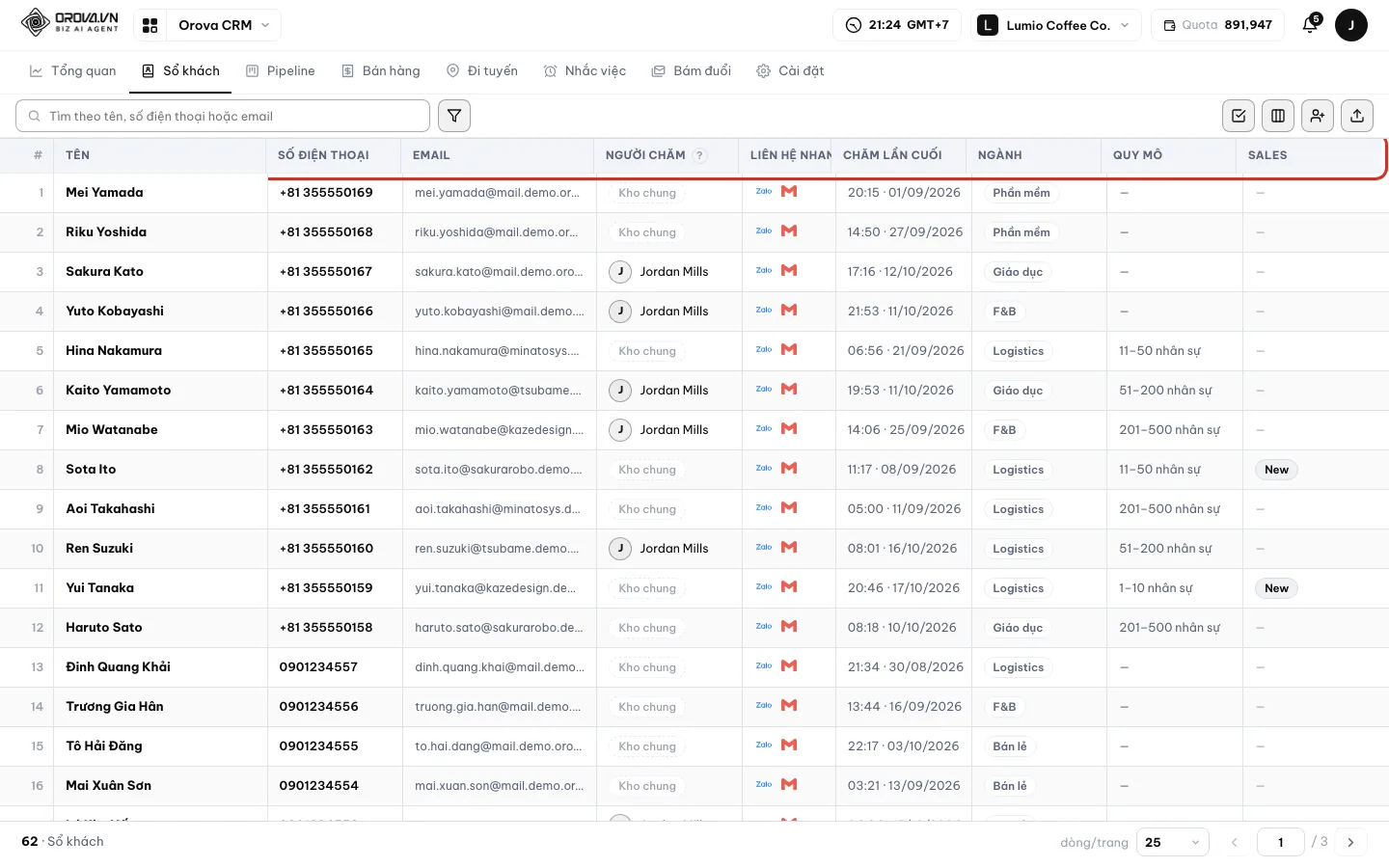
Task: Click the page number input field
Action: coord(1281,842)
